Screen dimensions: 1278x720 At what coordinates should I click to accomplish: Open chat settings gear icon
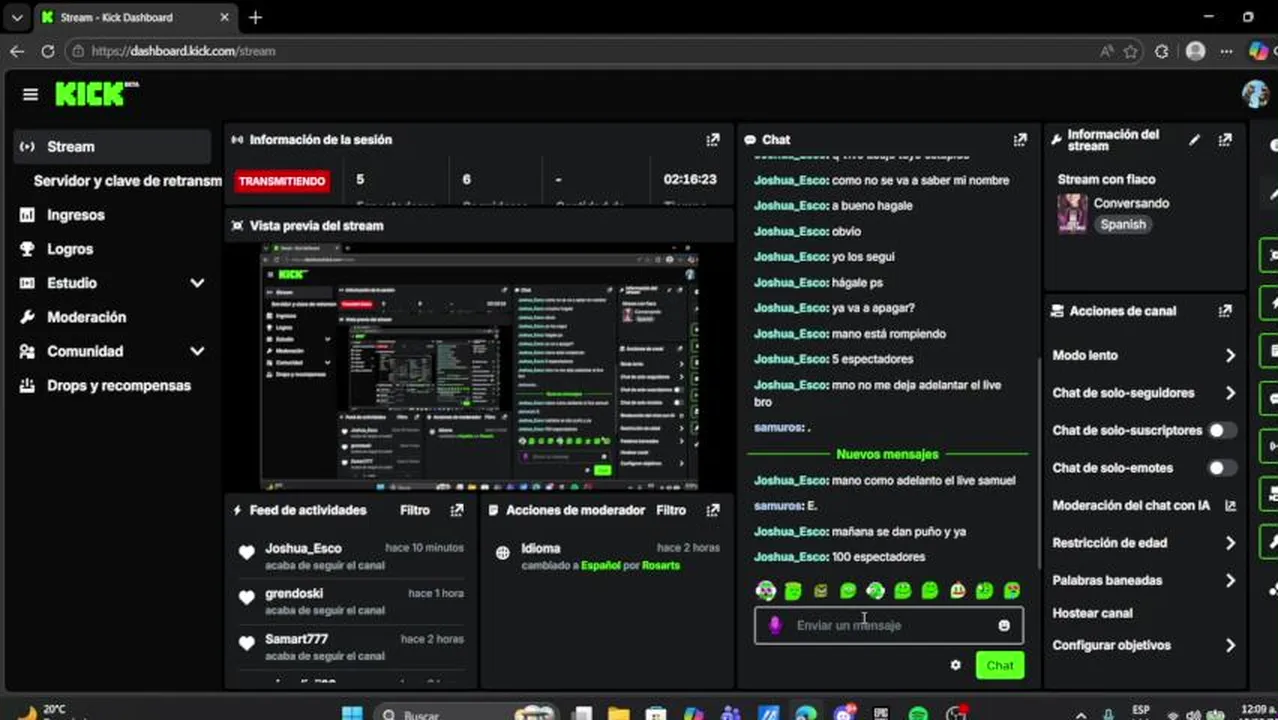[955, 665]
